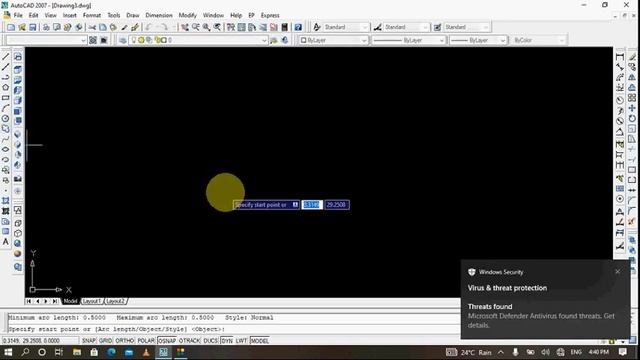This screenshot has height=360, width=640.
Task: Open the Format menu
Action: (92, 15)
